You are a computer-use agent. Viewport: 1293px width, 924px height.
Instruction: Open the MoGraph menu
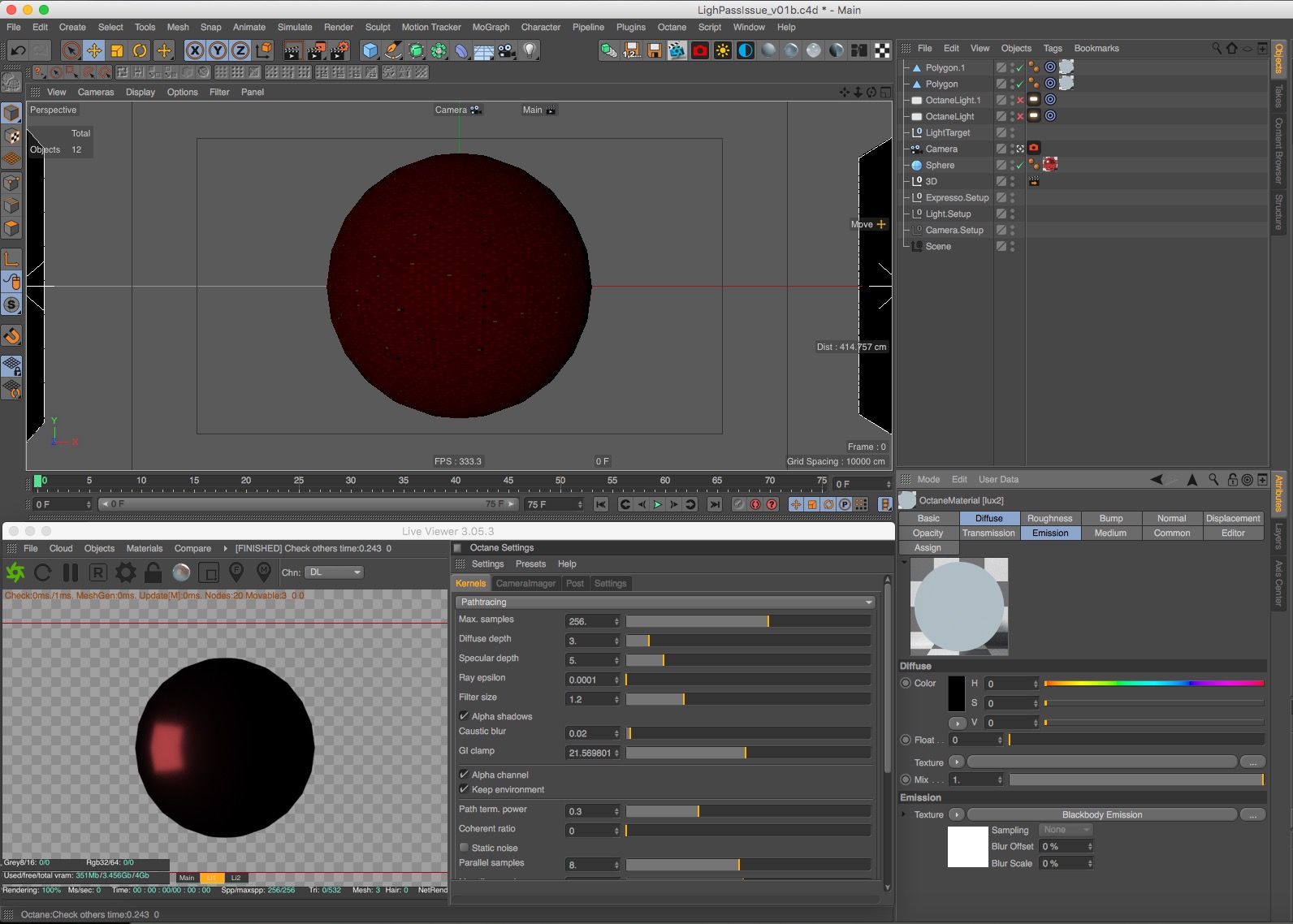[491, 27]
